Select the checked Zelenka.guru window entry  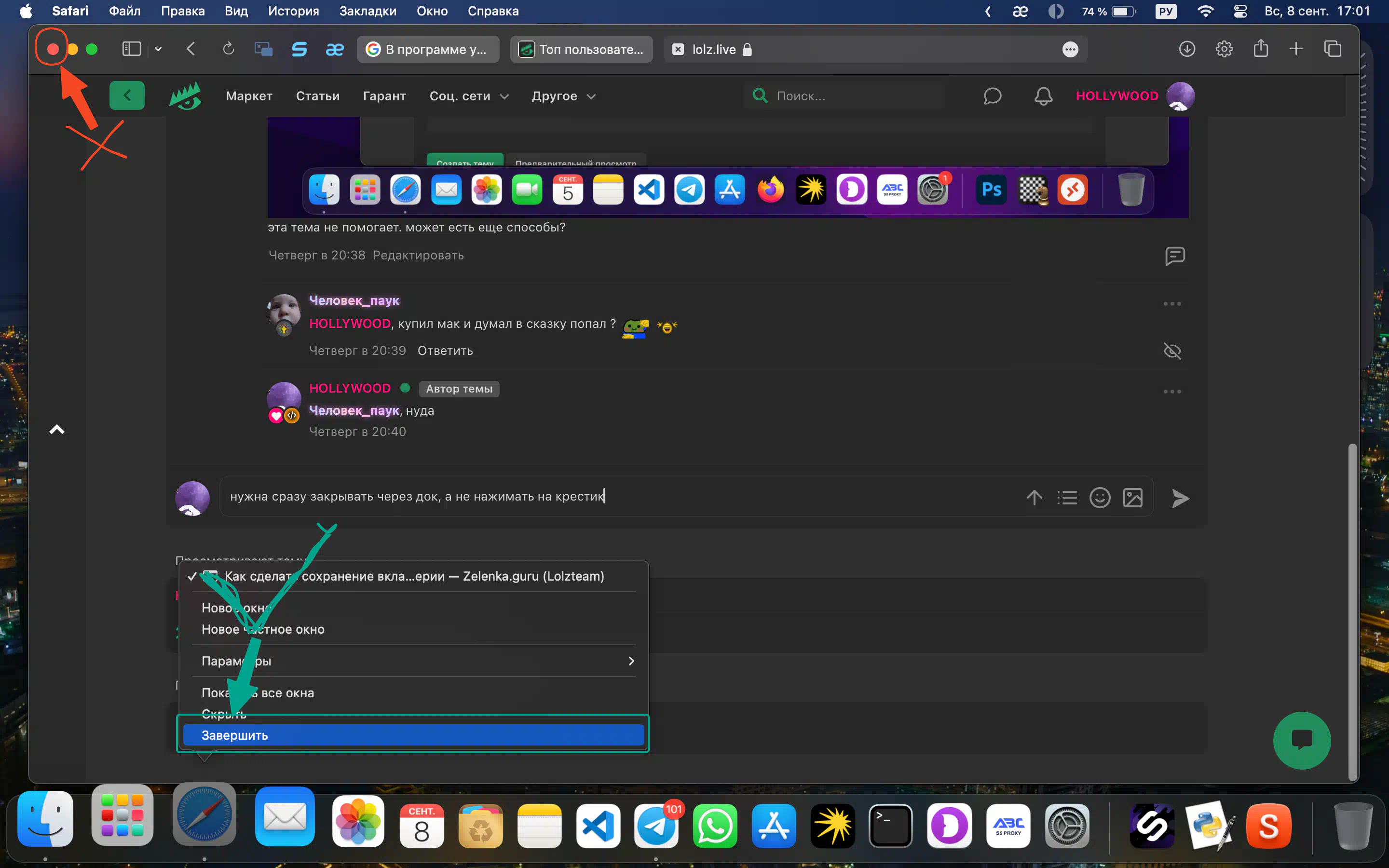click(413, 576)
